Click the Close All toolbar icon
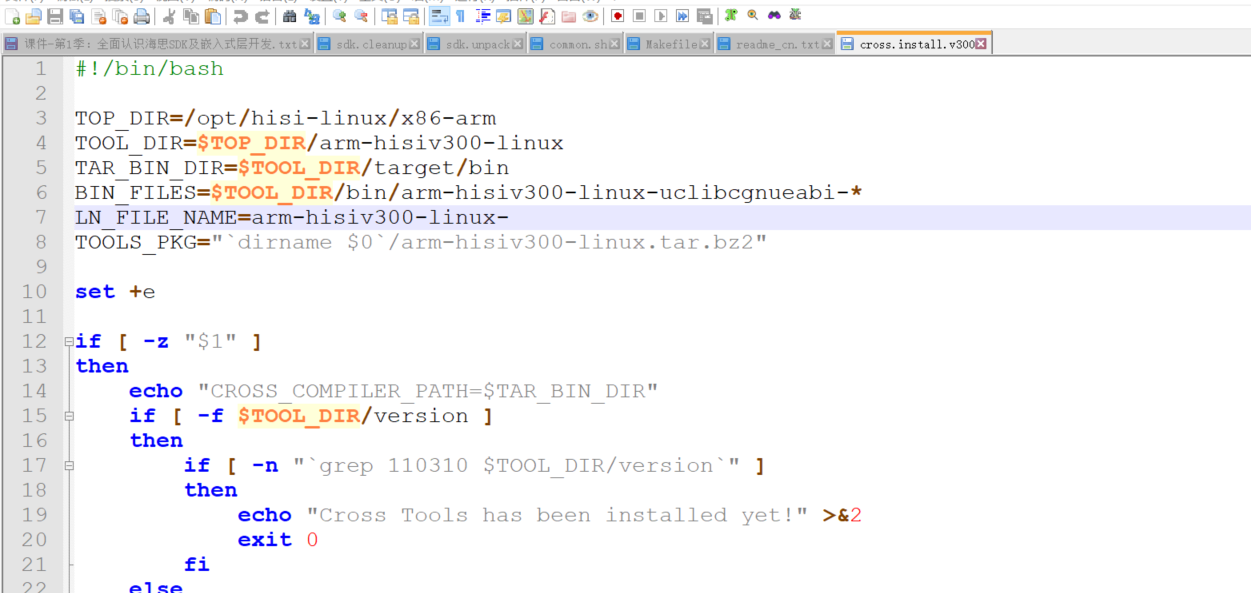 pyautogui.click(x=120, y=16)
